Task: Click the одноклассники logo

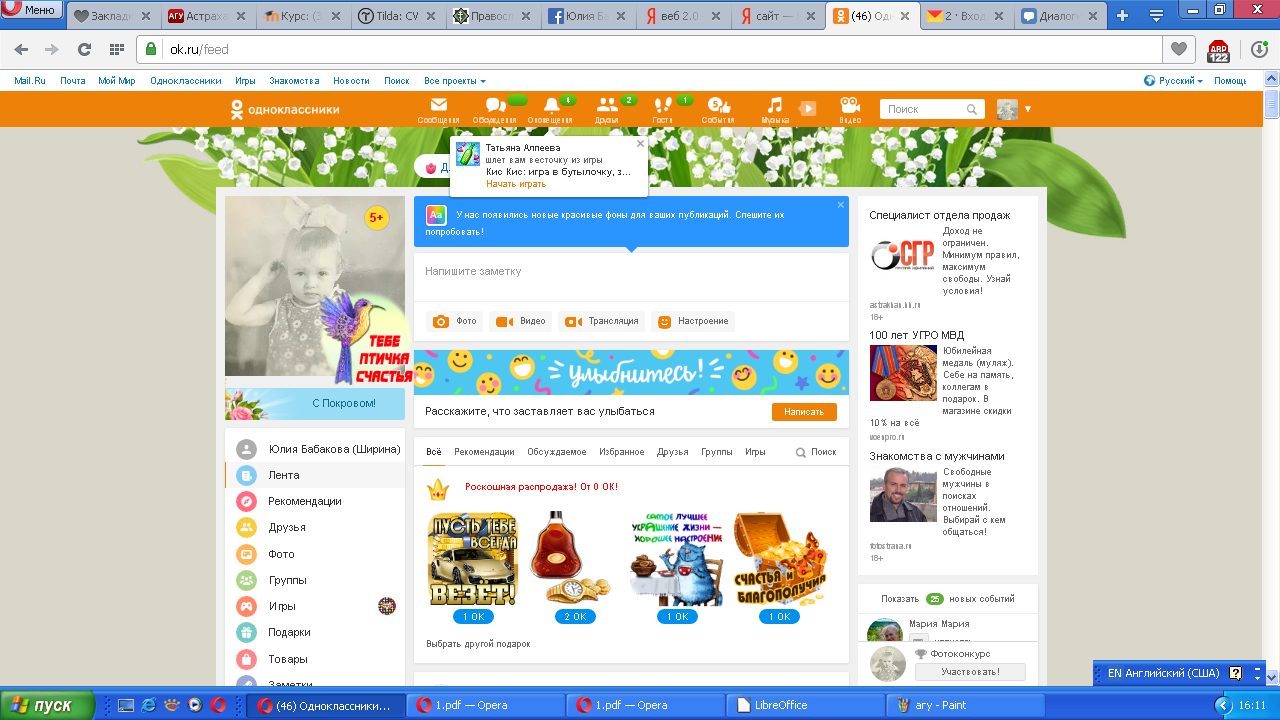Action: (285, 109)
